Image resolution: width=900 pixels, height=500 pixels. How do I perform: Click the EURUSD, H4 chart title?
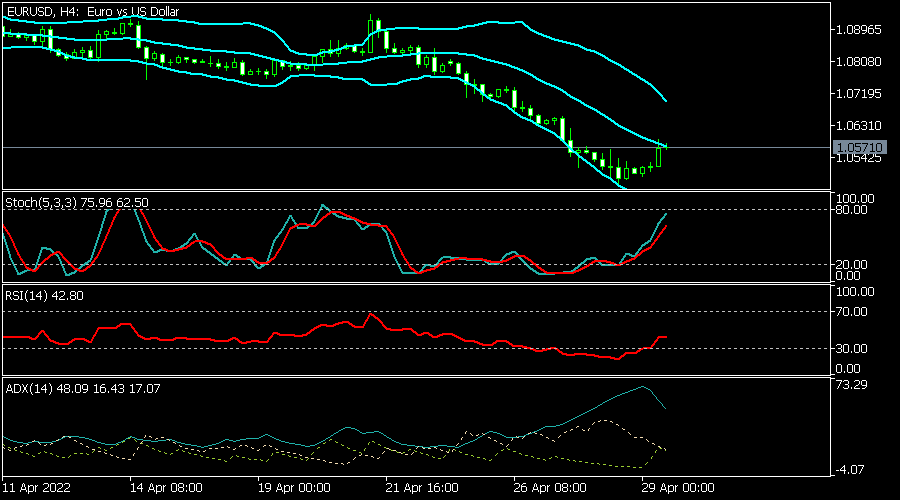pyautogui.click(x=92, y=11)
